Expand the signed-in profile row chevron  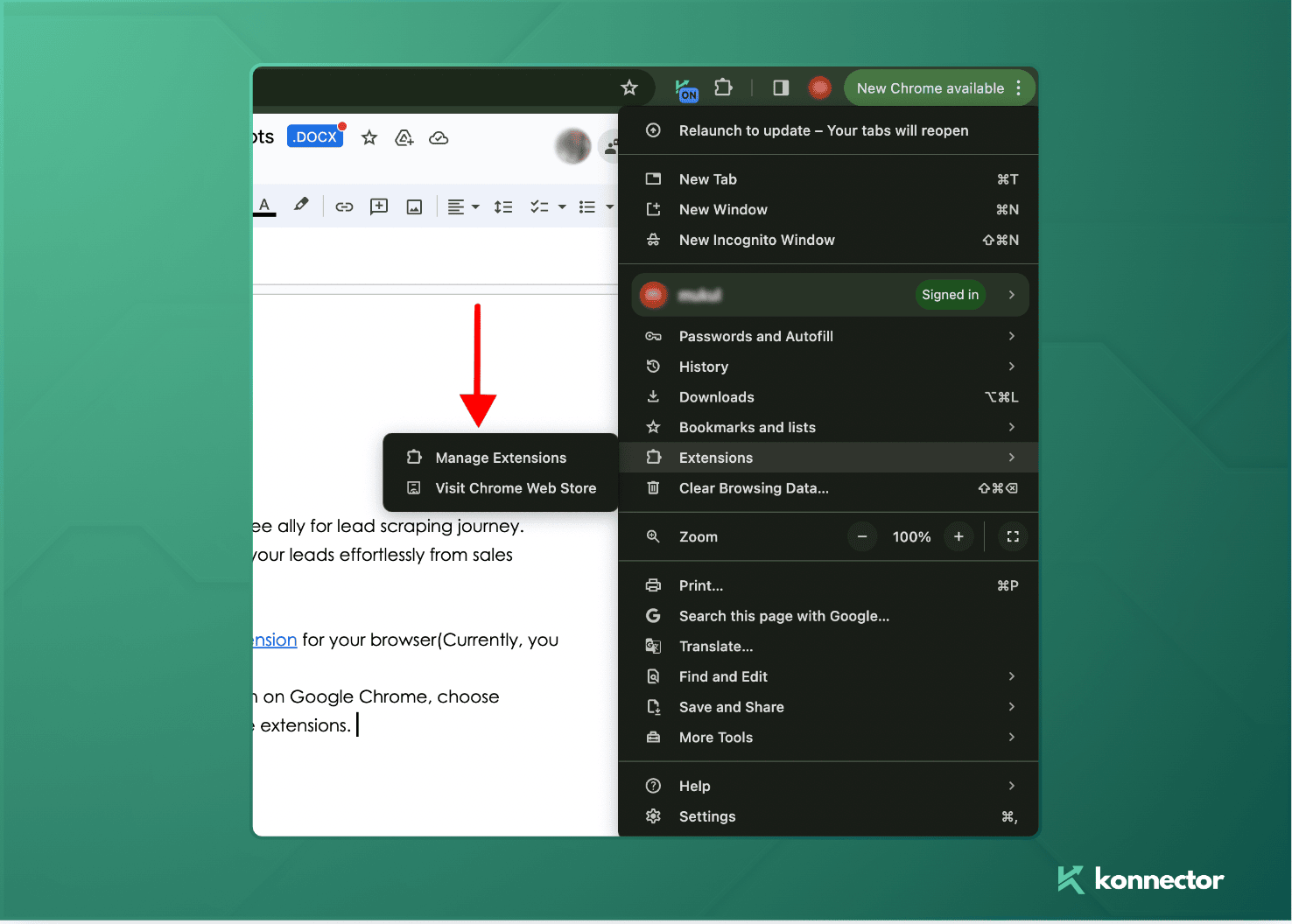[1012, 295]
